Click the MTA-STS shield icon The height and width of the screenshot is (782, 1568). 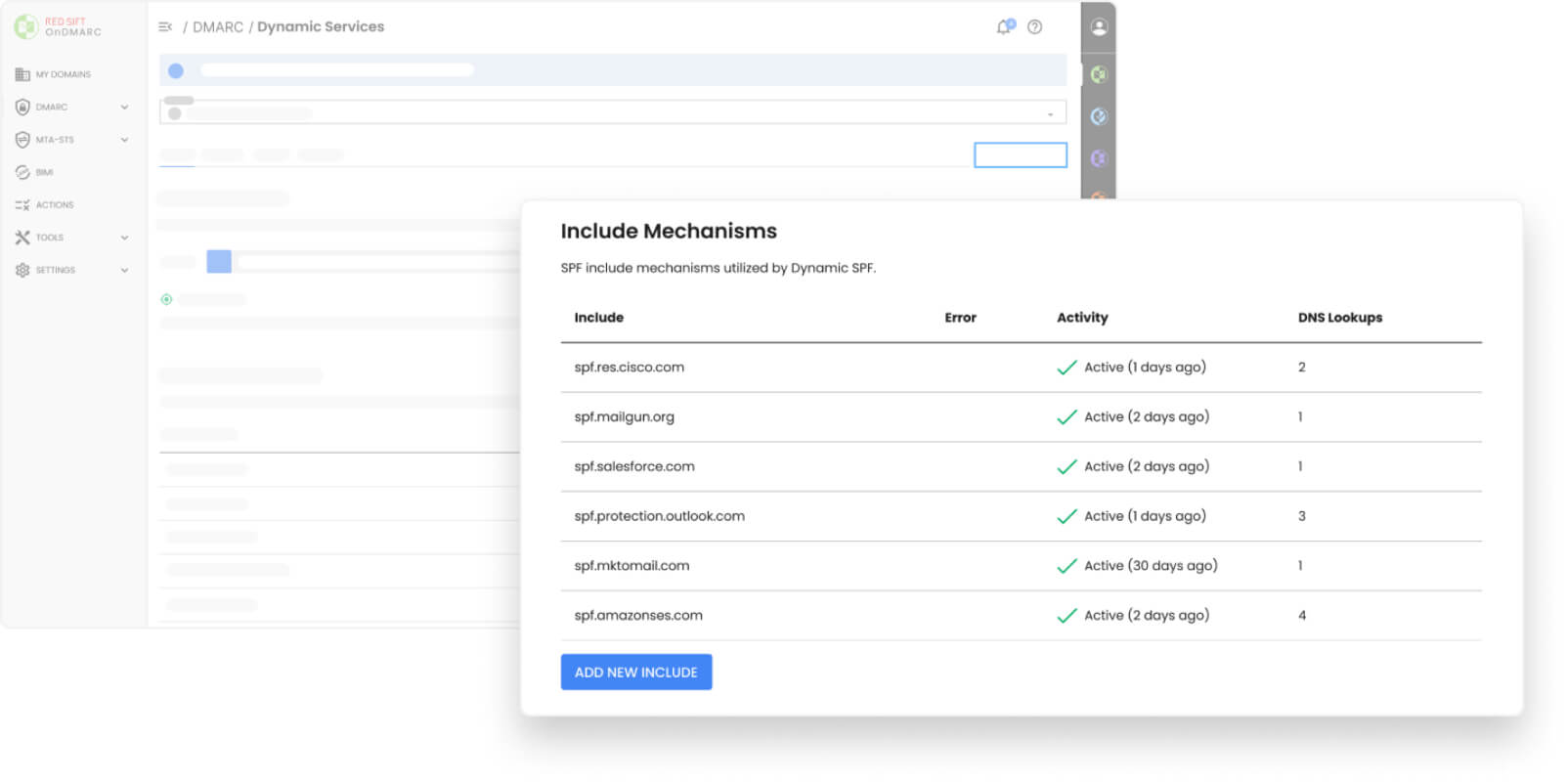[22, 140]
